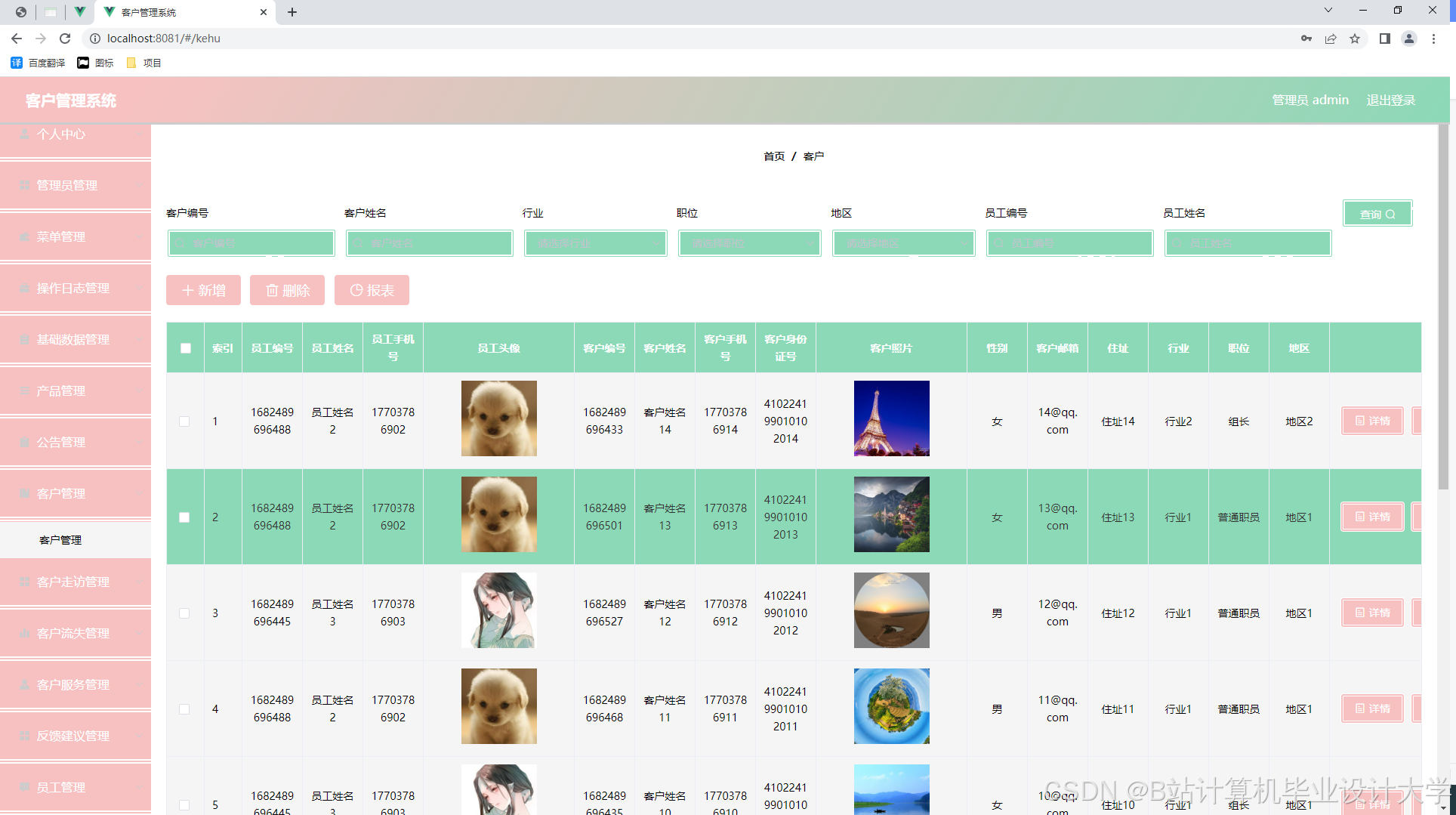Open the 报表 report button
Viewport: 1456px width, 815px height.
[x=372, y=290]
